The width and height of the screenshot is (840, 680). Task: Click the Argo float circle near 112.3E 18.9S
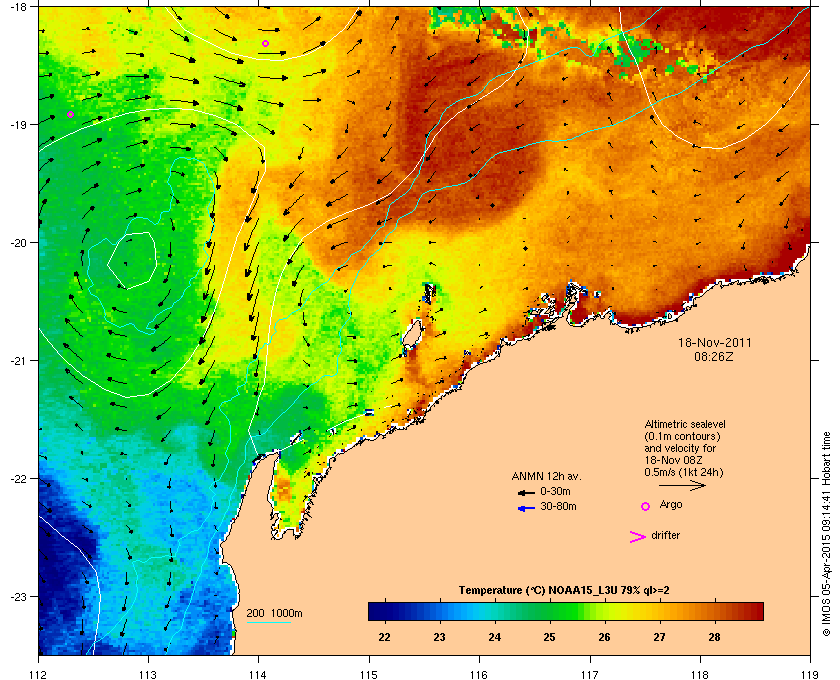tap(70, 114)
